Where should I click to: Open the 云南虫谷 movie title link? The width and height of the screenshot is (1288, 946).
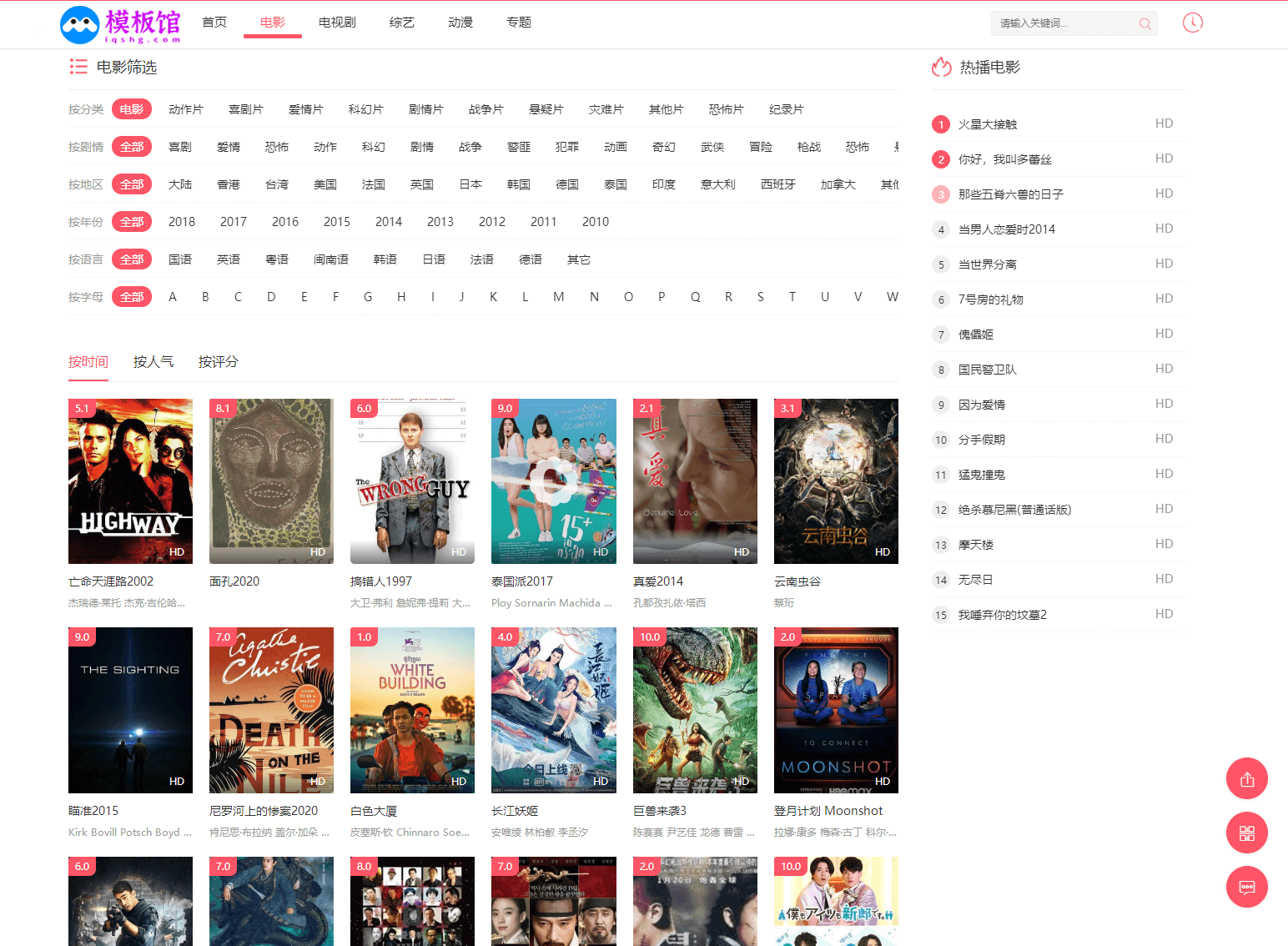[797, 581]
